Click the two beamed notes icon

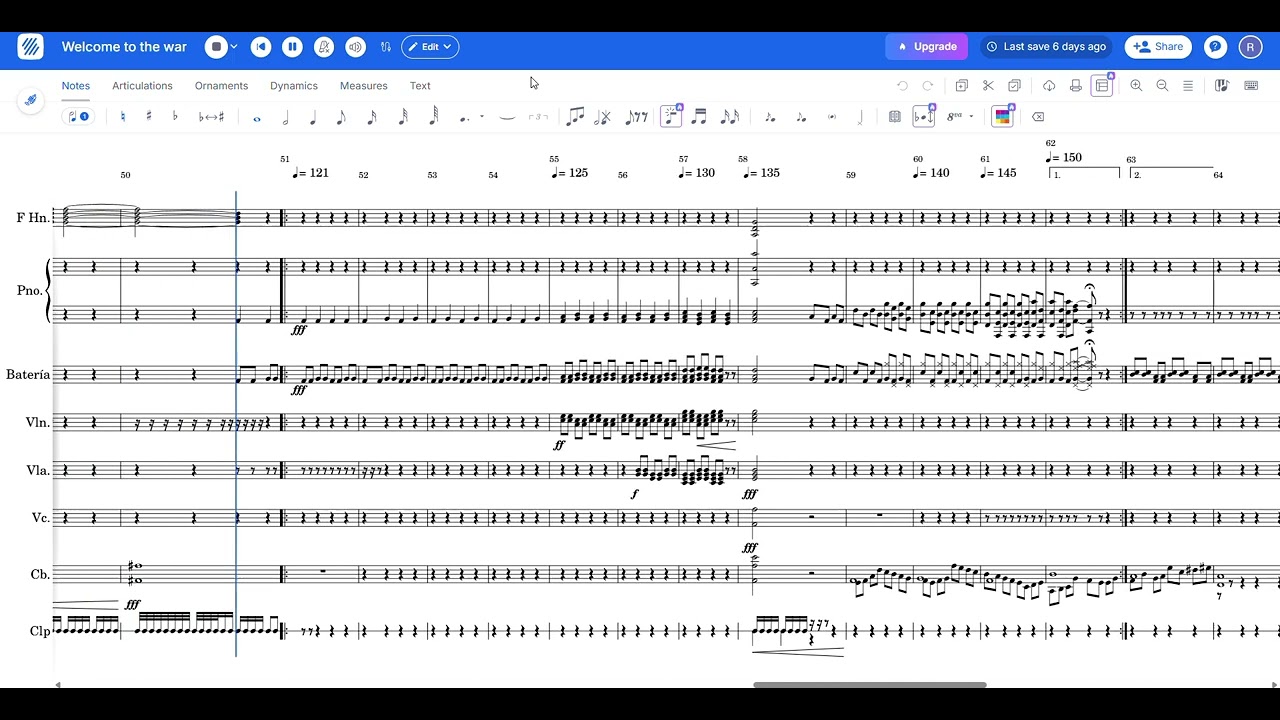(x=699, y=117)
